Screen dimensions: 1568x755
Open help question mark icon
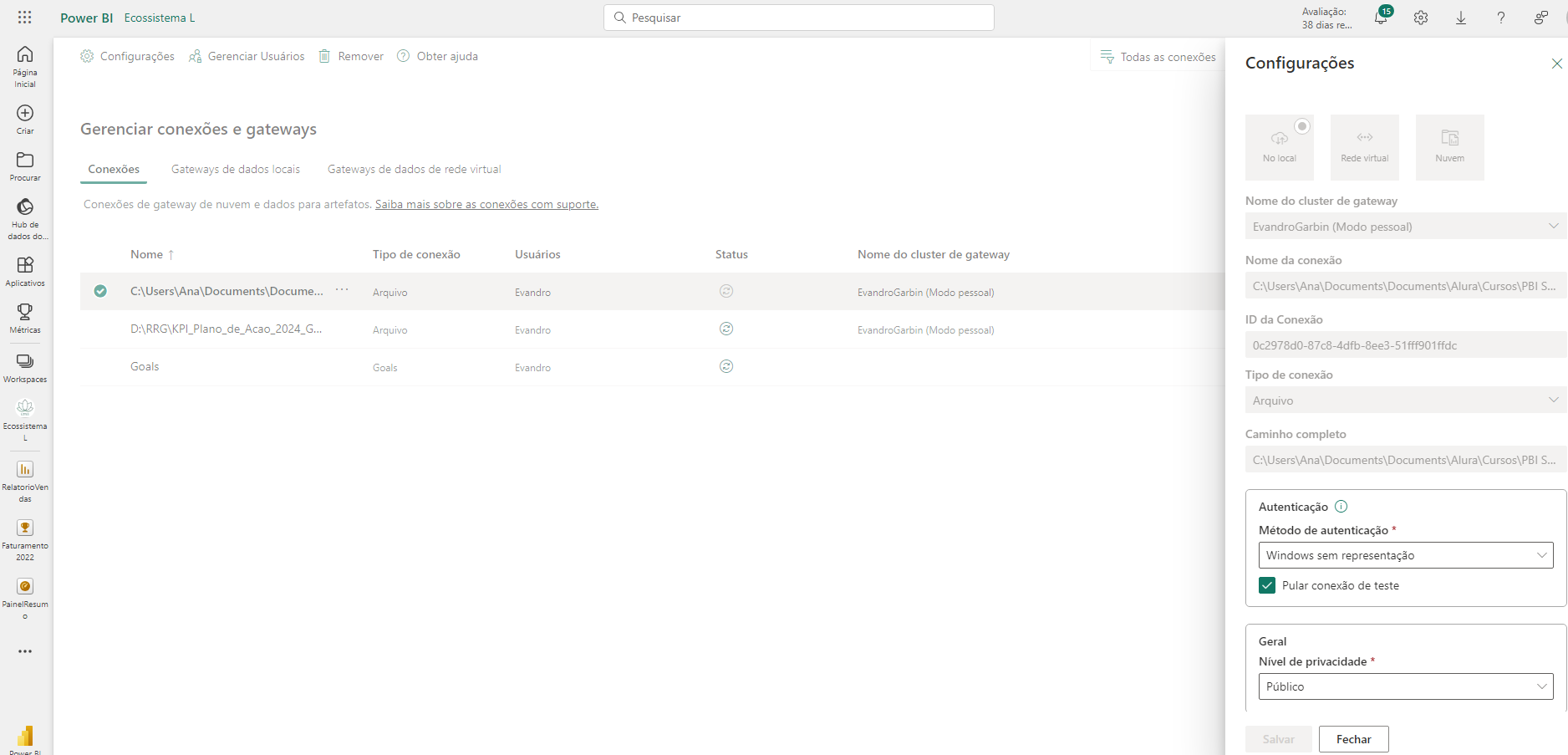click(x=1501, y=18)
